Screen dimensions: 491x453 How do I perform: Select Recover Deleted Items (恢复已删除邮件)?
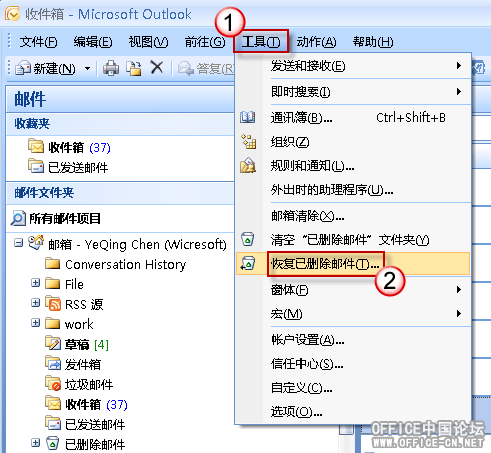353,264
